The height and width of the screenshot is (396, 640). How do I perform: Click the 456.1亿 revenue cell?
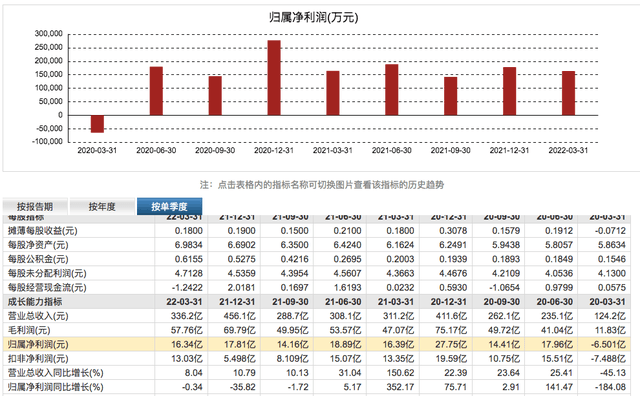240,316
